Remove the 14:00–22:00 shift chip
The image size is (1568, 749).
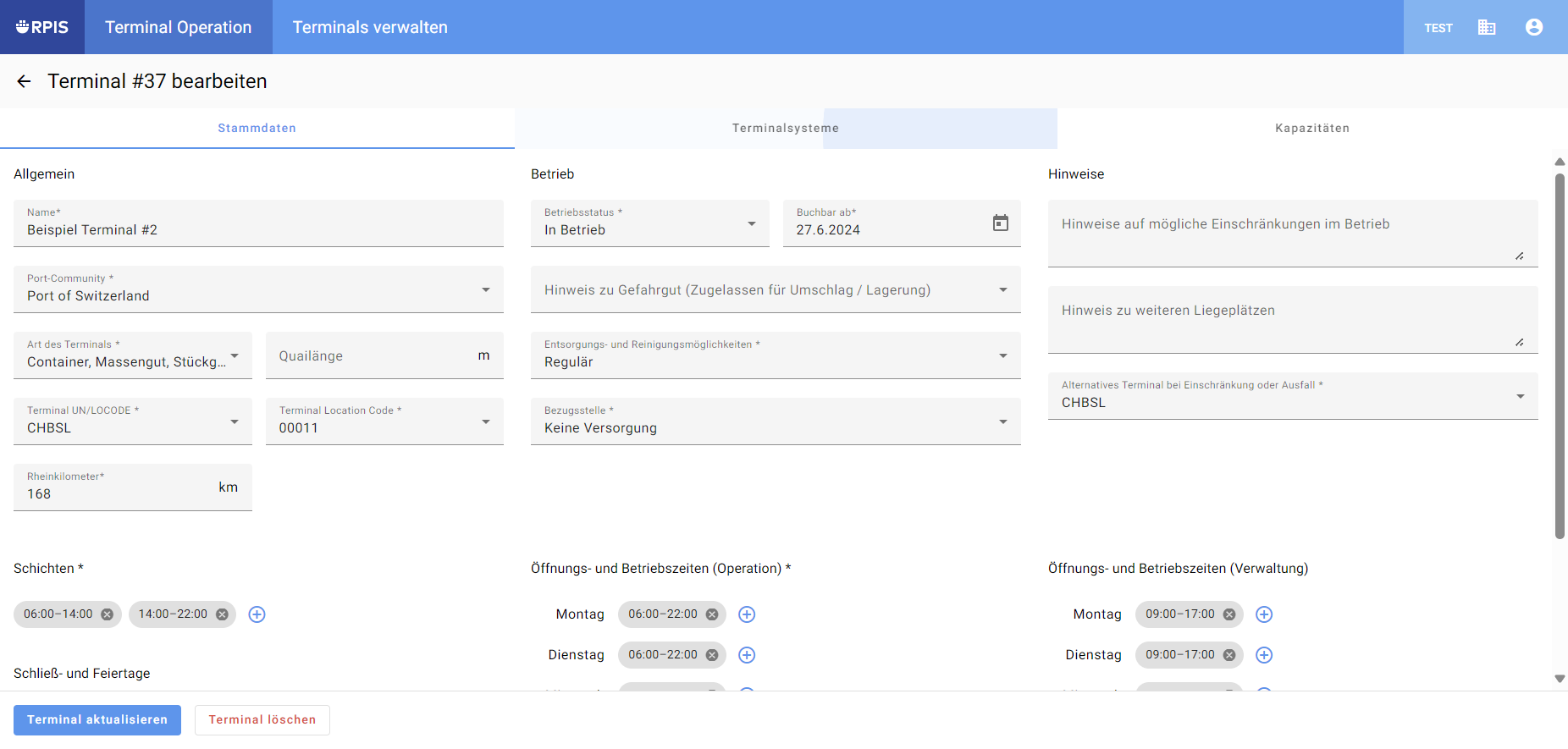(222, 614)
